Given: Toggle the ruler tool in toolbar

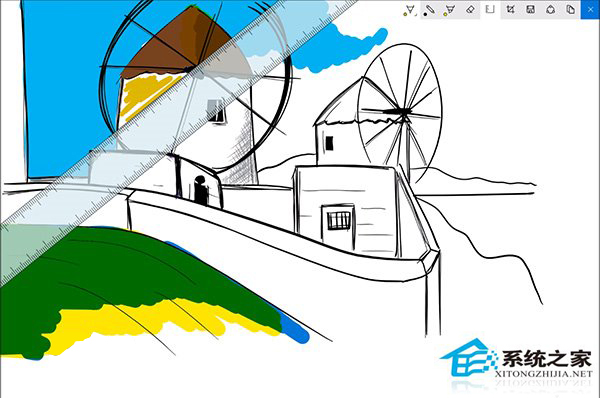Looking at the screenshot, I should pos(490,10).
